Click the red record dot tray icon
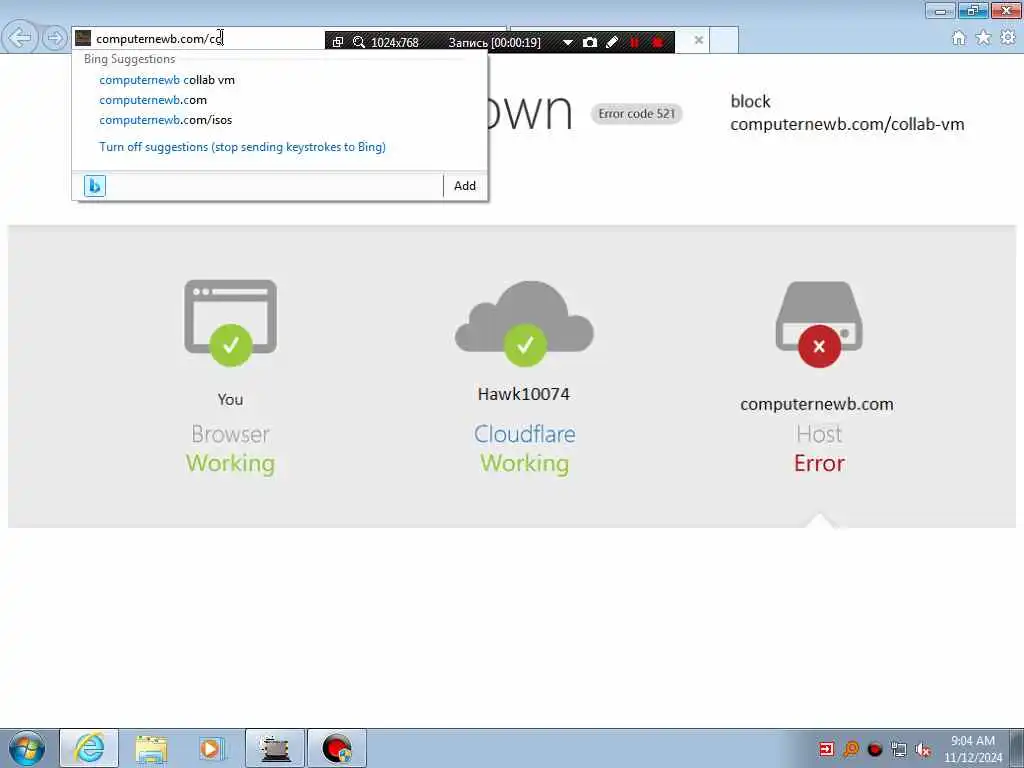 tap(875, 749)
